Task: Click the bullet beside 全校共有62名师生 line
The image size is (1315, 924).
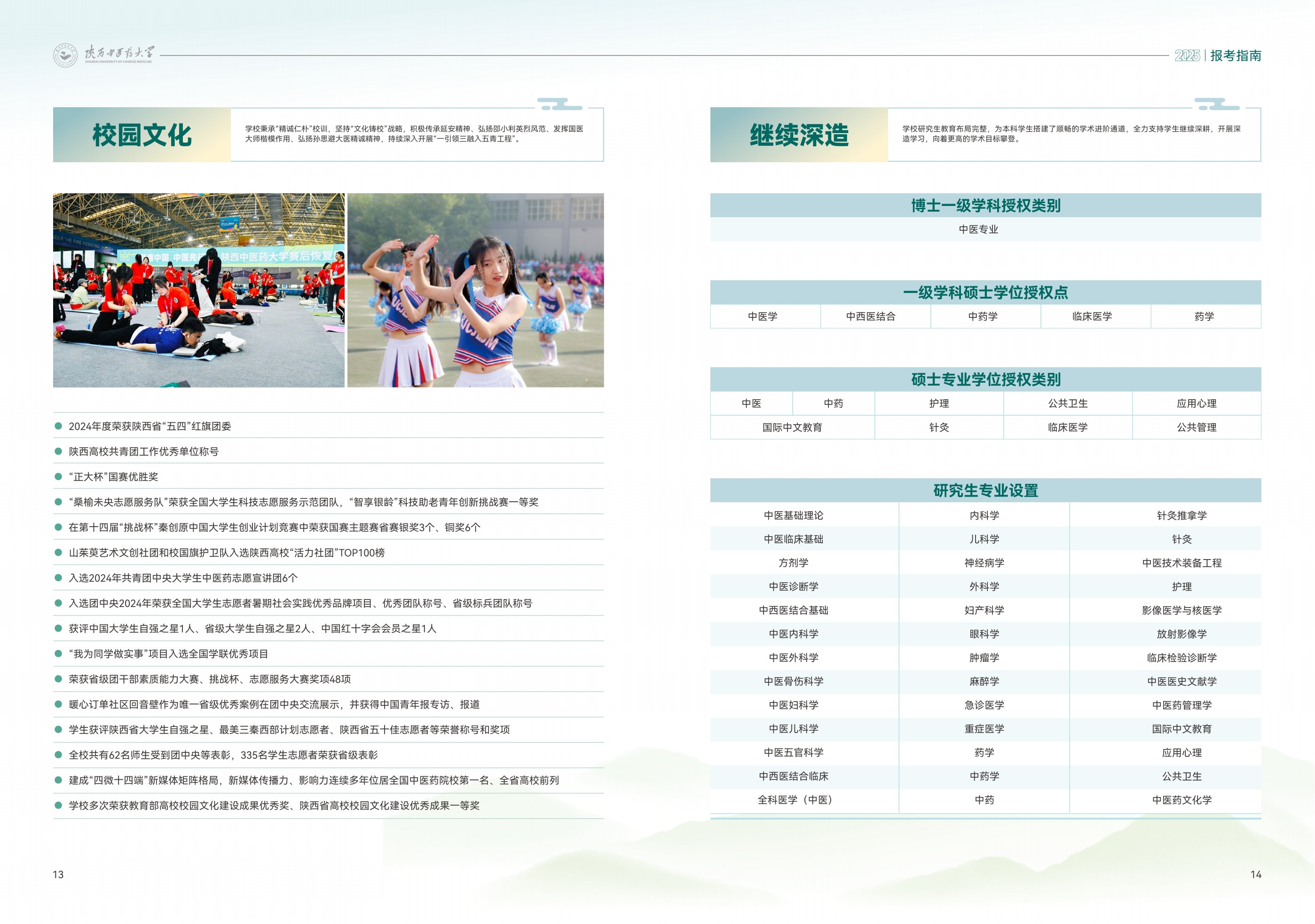Action: point(58,755)
